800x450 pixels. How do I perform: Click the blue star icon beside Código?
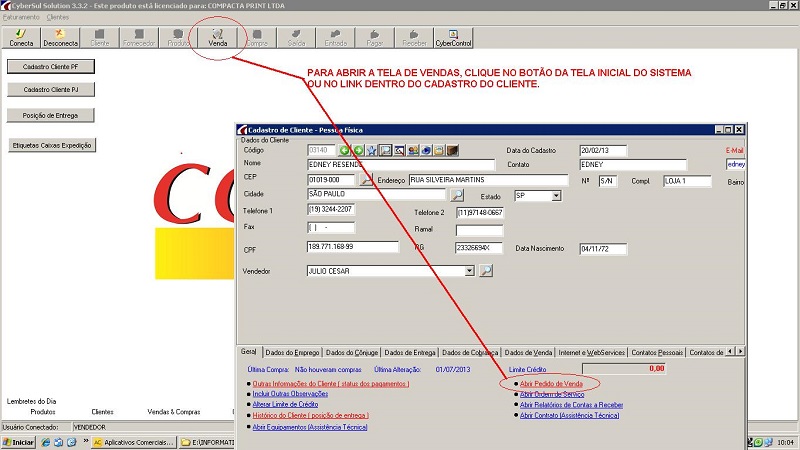372,151
